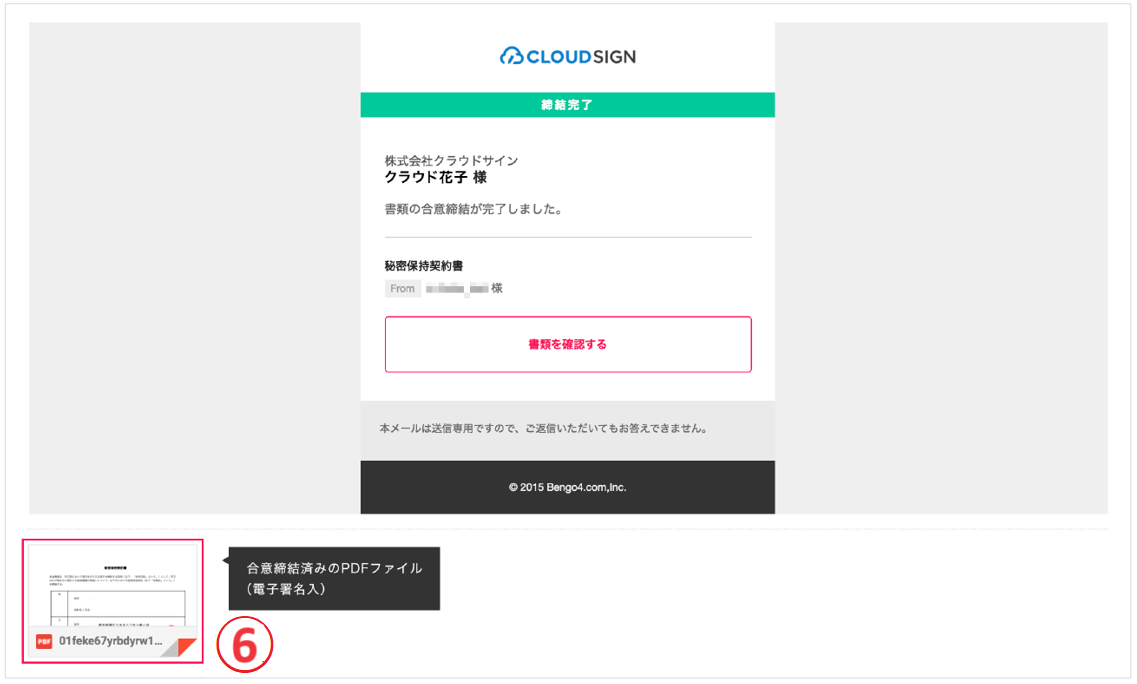Click the blurred sender name next to From
Screen dimensions: 1137x684
tap(458, 289)
